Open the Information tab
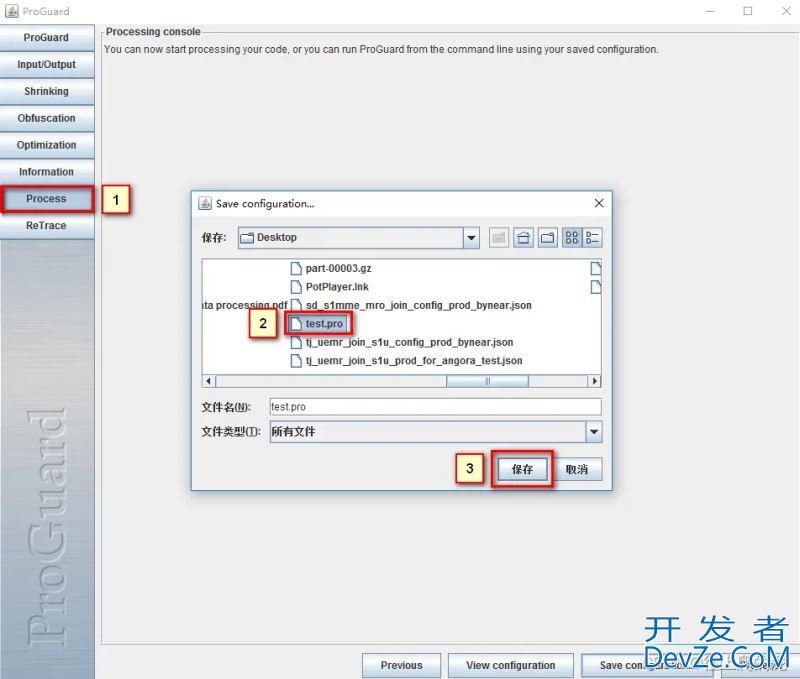Viewport: 800px width, 679px height. 46,172
